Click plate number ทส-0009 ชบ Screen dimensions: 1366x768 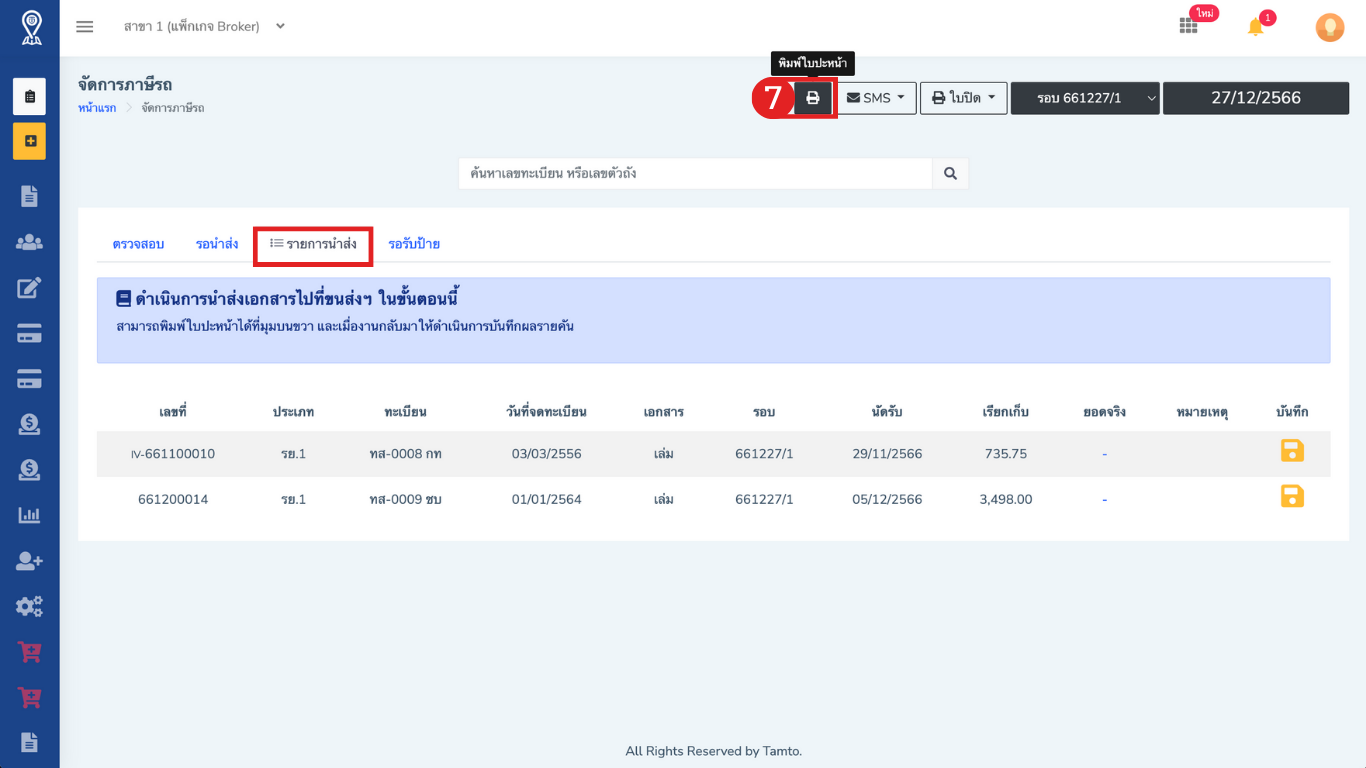(405, 499)
